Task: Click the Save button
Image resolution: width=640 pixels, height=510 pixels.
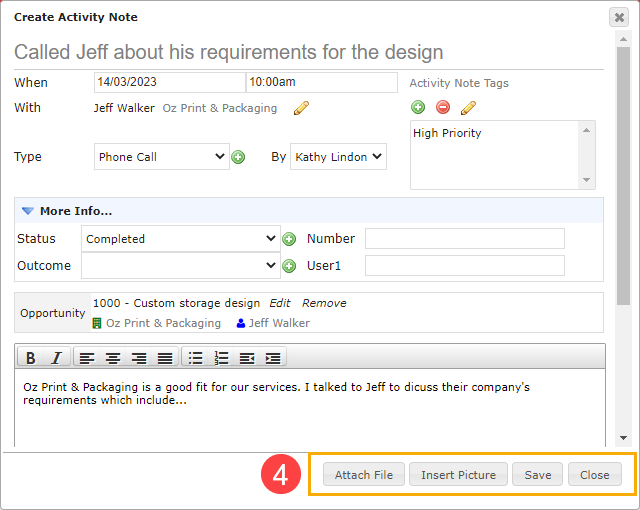Action: (x=538, y=475)
